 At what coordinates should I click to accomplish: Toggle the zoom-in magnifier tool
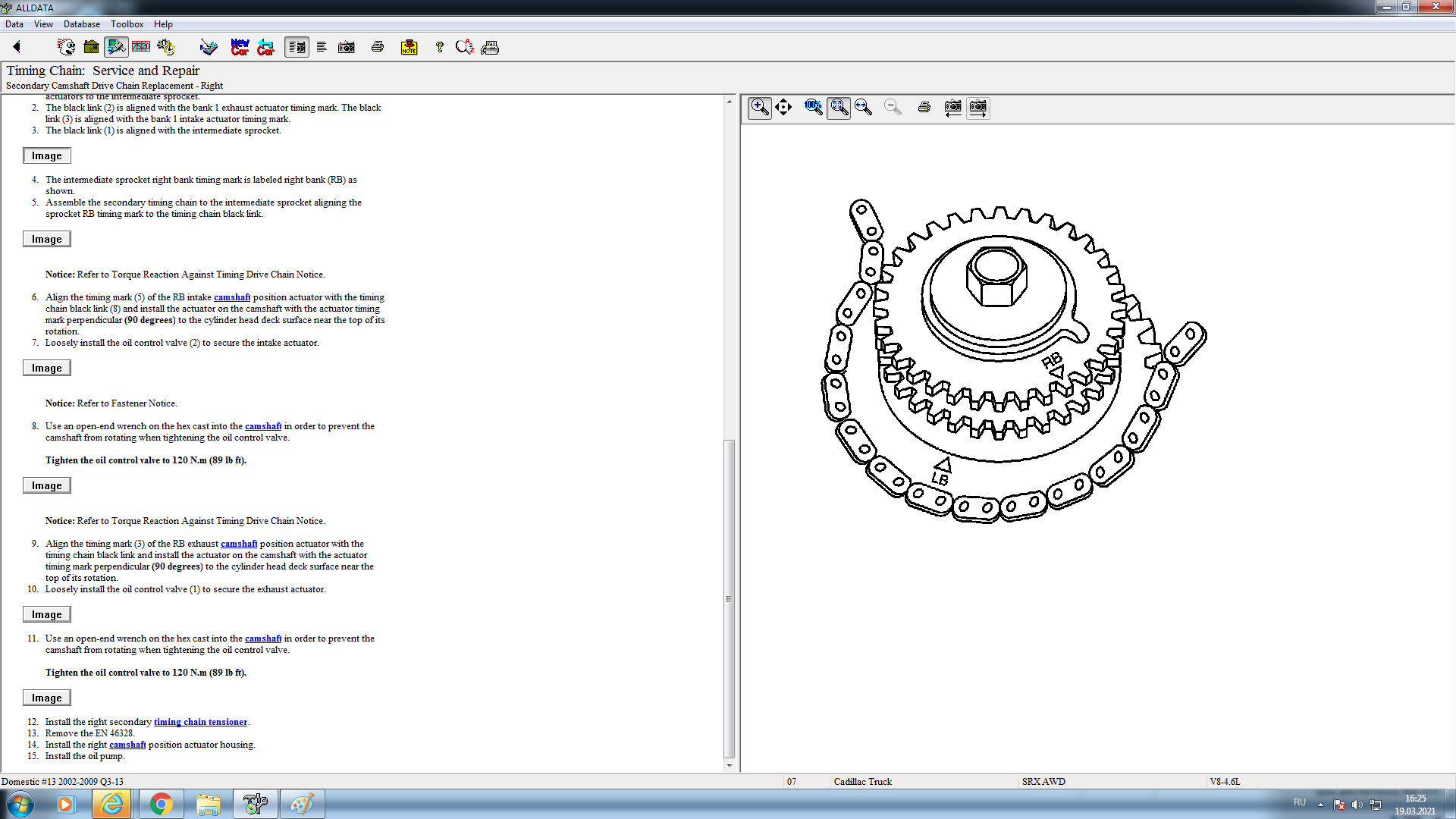[x=759, y=108]
